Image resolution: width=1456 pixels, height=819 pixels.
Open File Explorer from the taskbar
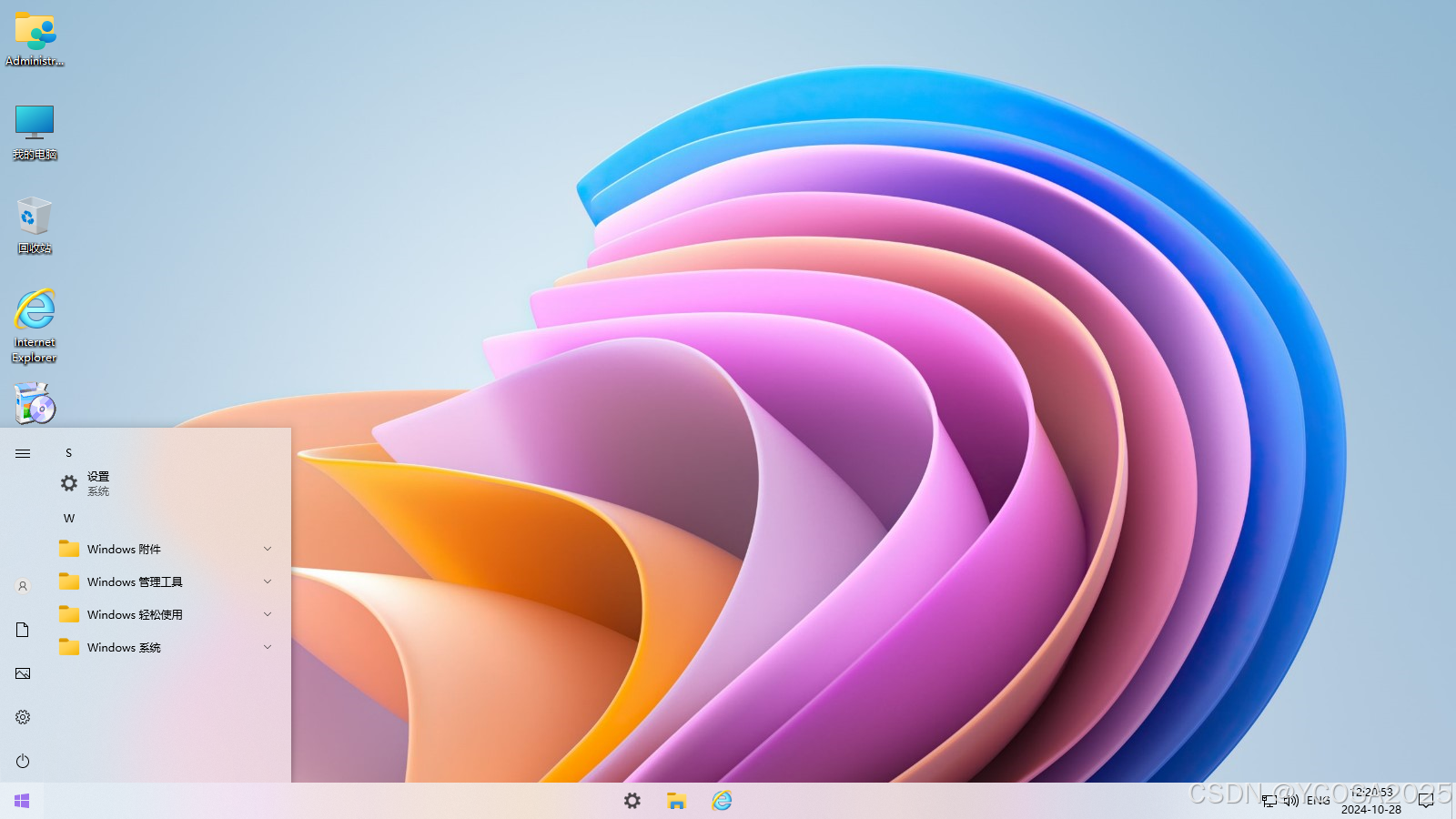pos(676,801)
